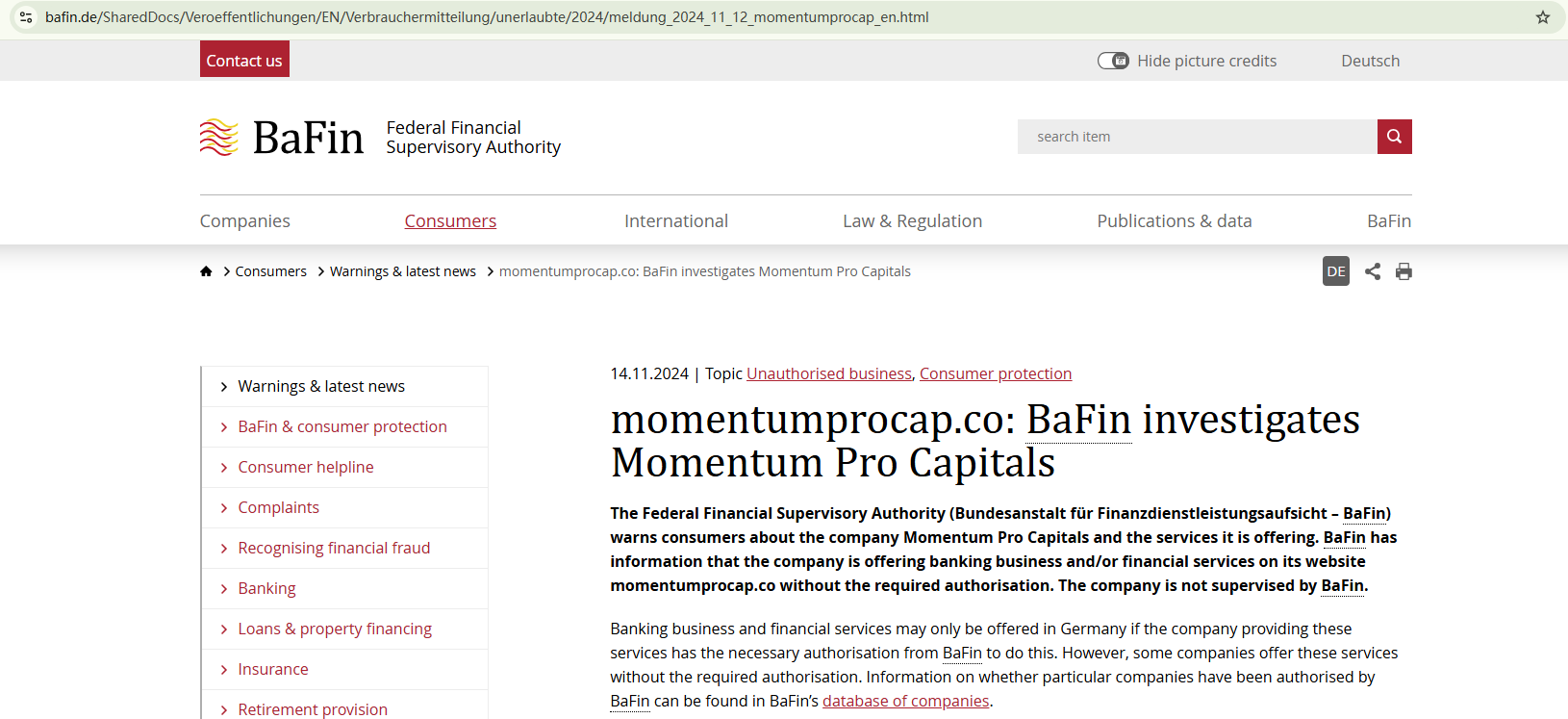Screen dimensions: 1568x719
Task: Open the Unauthorised business topic link
Action: [x=829, y=373]
